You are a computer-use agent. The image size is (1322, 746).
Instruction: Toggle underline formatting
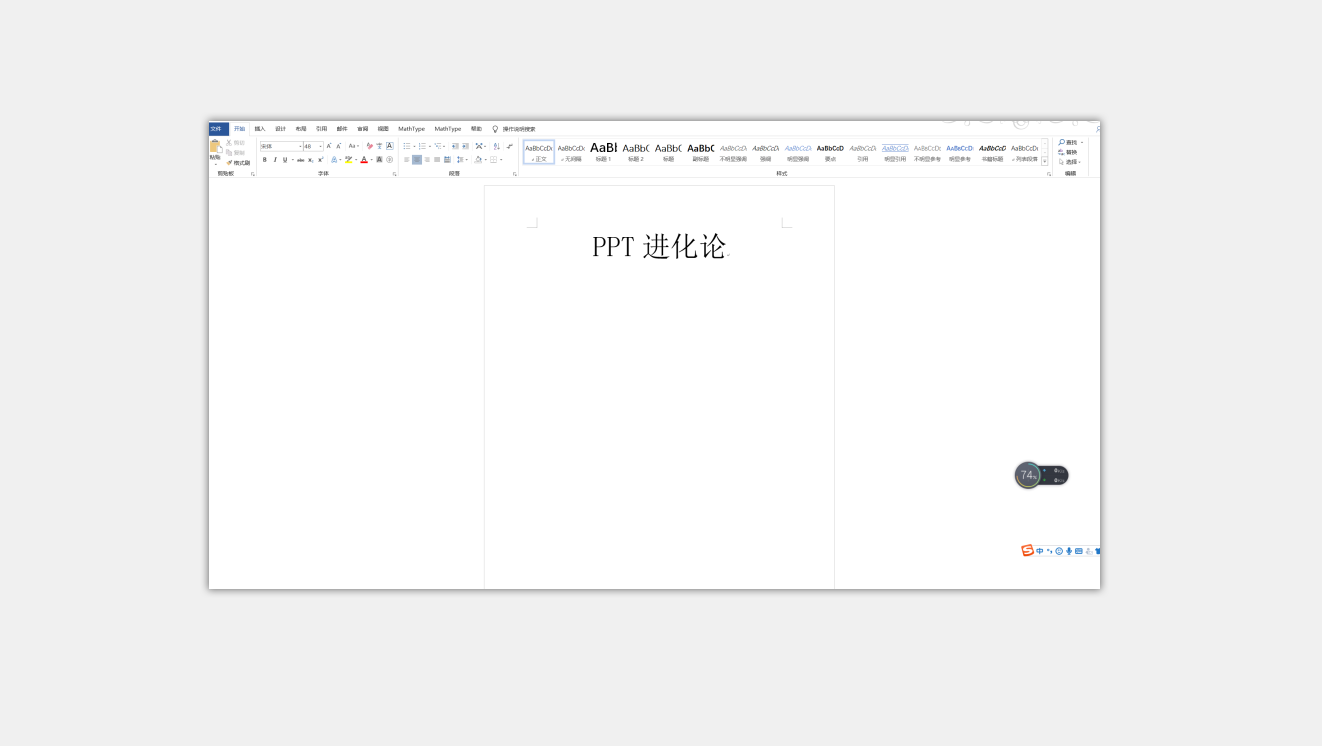coord(285,160)
